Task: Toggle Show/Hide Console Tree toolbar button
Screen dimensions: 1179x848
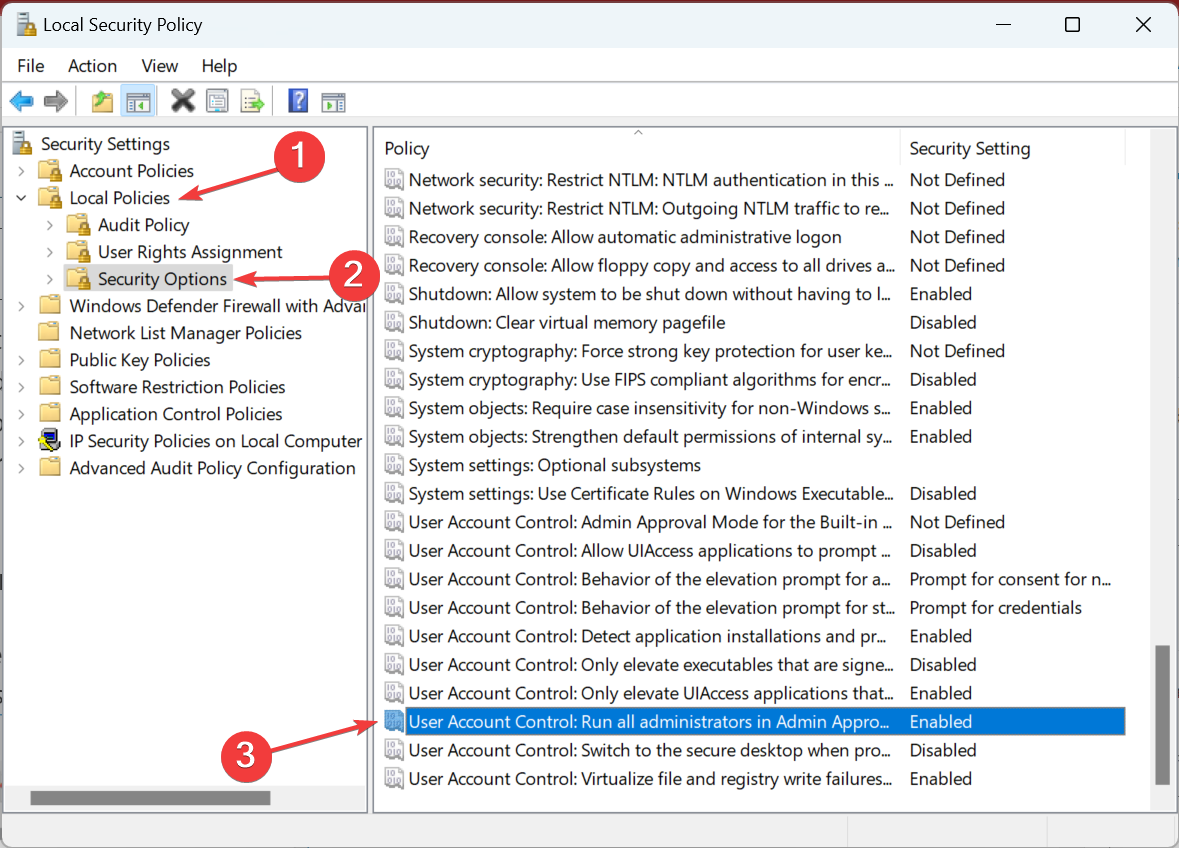Action: pyautogui.click(x=136, y=101)
